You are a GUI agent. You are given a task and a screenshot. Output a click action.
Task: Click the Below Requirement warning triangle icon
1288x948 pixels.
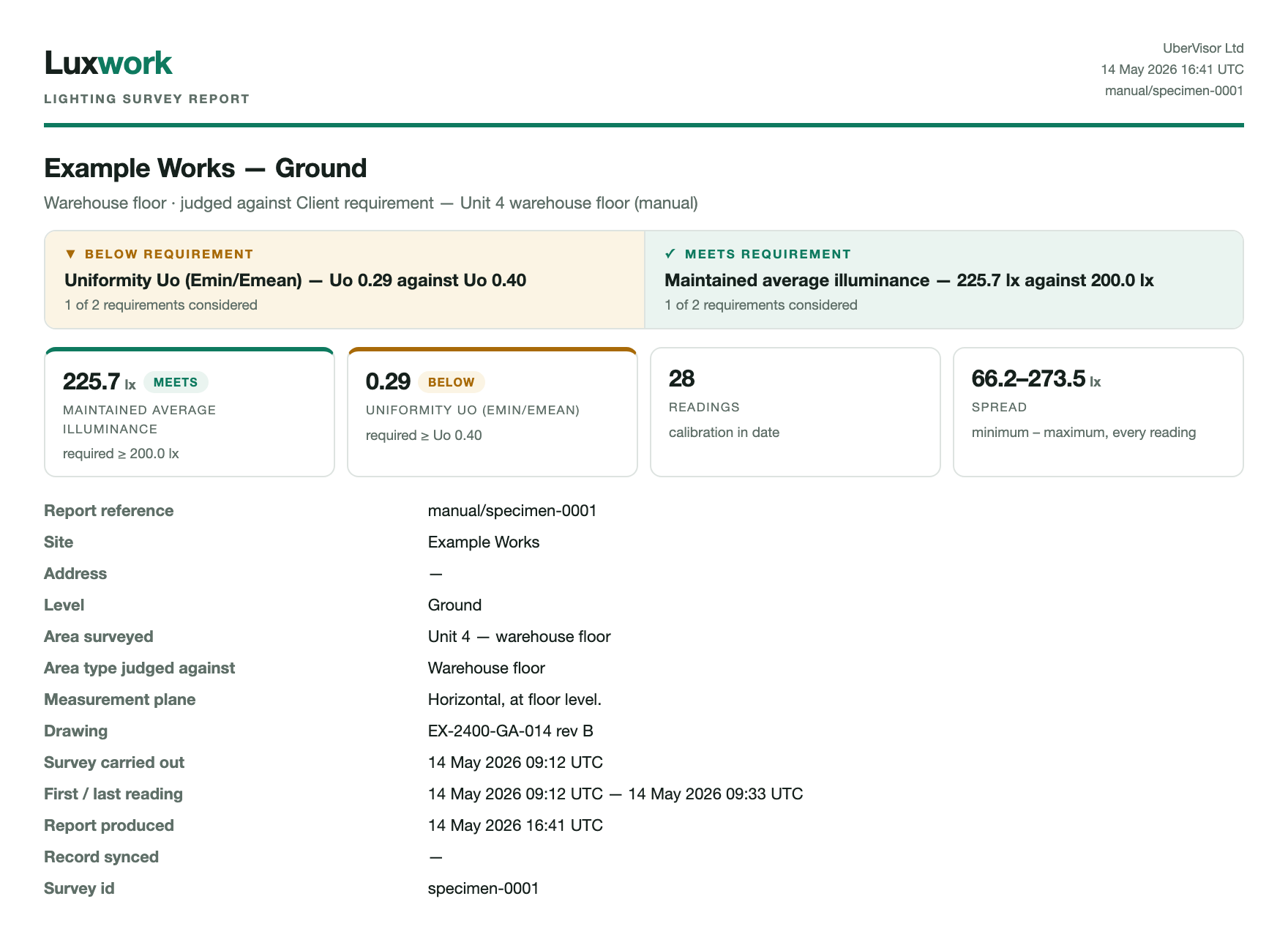coord(71,254)
